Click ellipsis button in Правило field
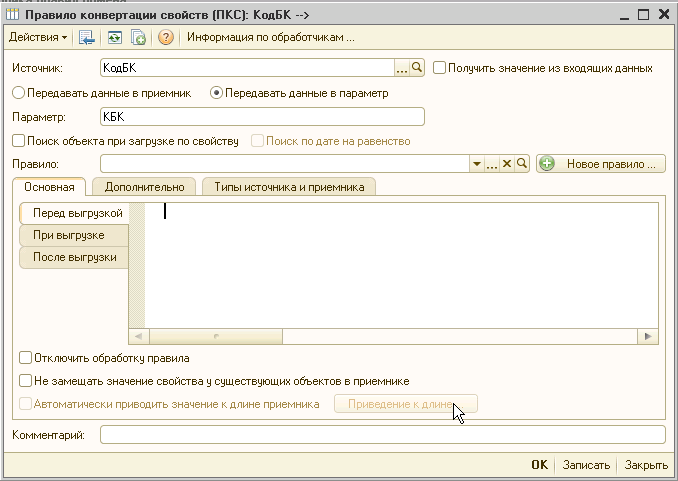Viewport: 678px width, 481px height. pos(492,164)
